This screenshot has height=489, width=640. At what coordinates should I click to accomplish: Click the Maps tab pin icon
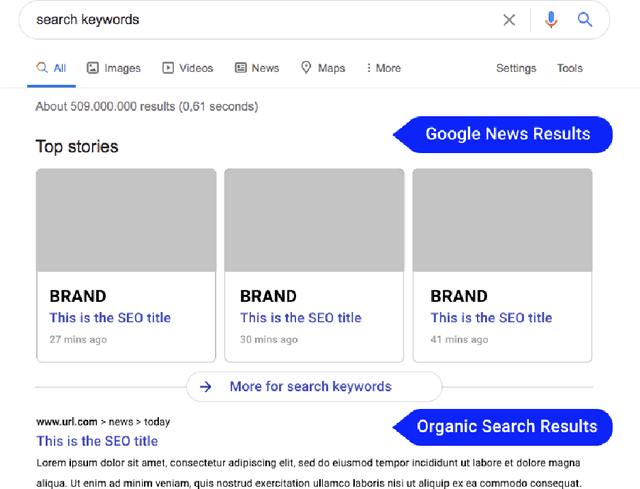pos(306,67)
